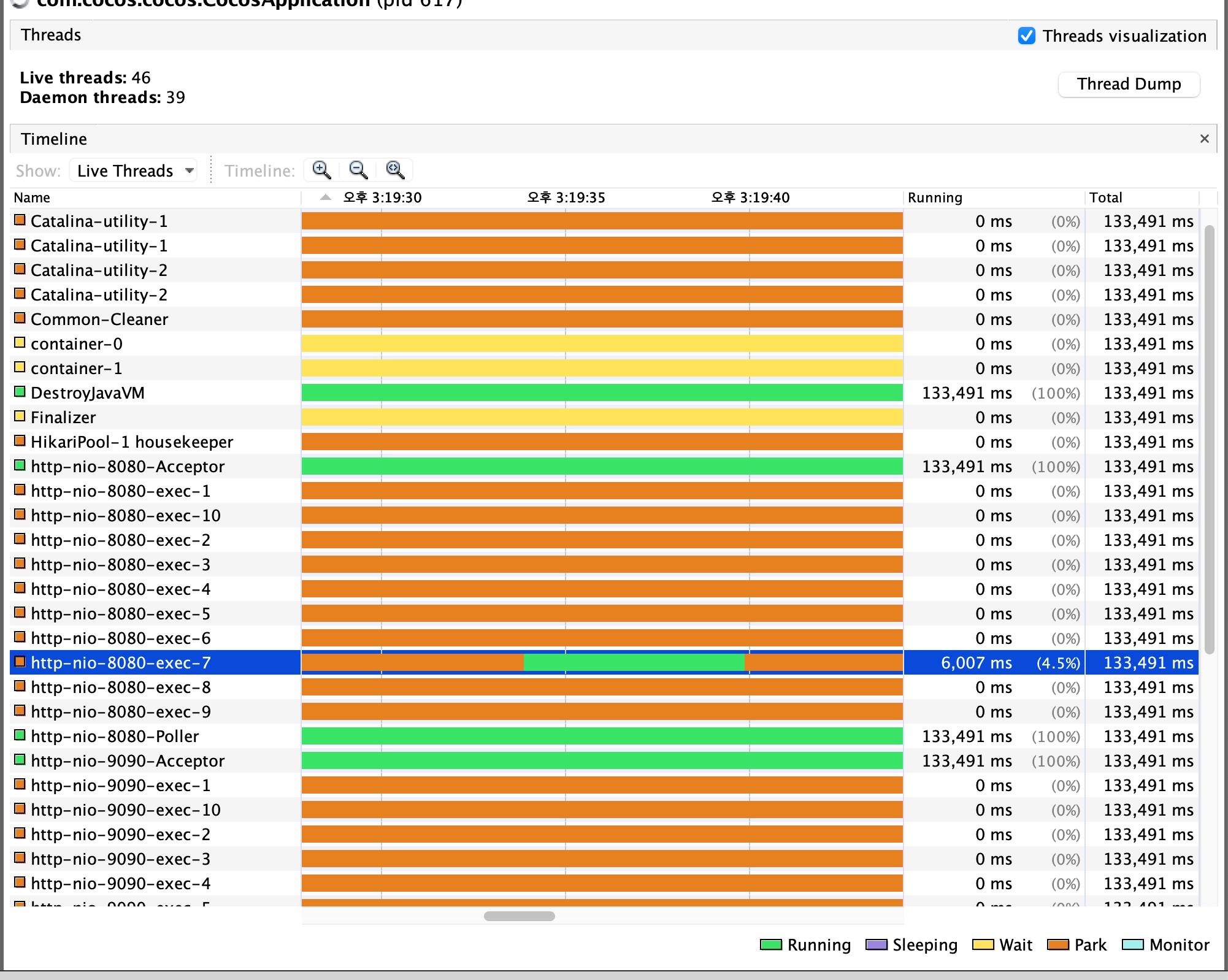Click the yellow state icon beside container-0
Viewport: 1228px width, 980px height.
pos(20,343)
